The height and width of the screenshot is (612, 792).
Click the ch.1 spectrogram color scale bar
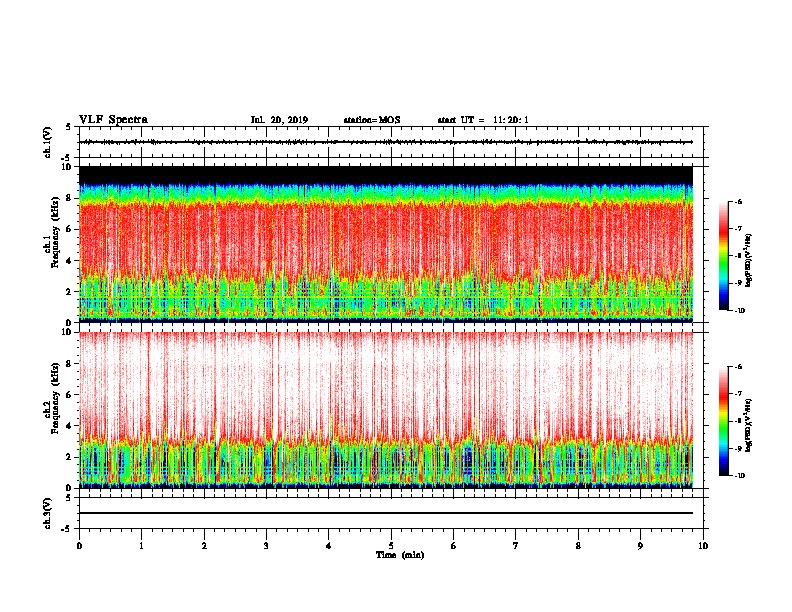[x=724, y=256]
